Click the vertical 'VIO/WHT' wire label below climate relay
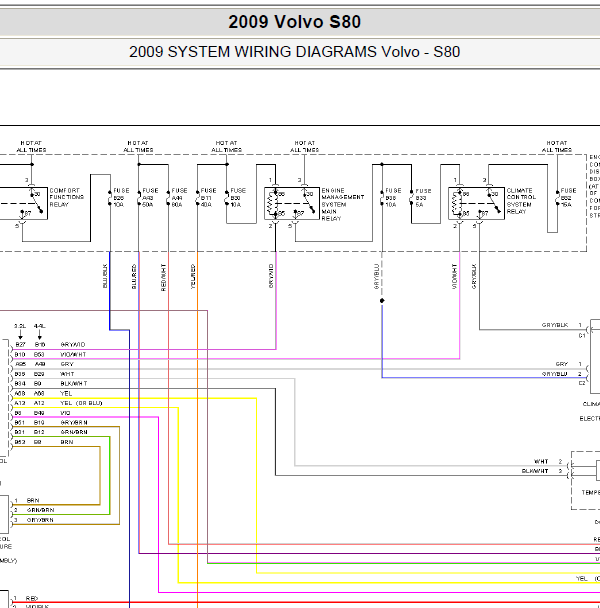Viewport: 600px width, 608px height. 455,276
